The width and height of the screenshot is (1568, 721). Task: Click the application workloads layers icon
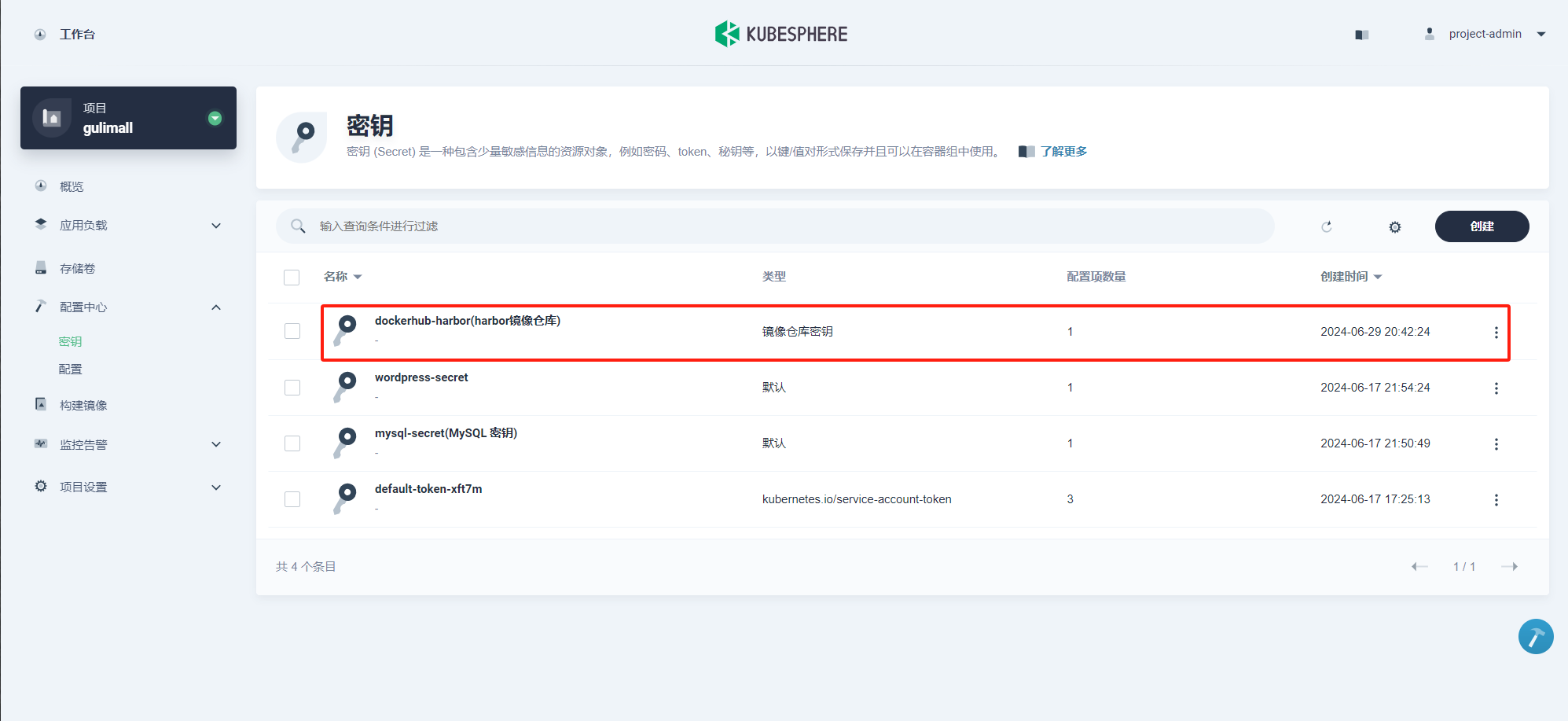point(41,225)
